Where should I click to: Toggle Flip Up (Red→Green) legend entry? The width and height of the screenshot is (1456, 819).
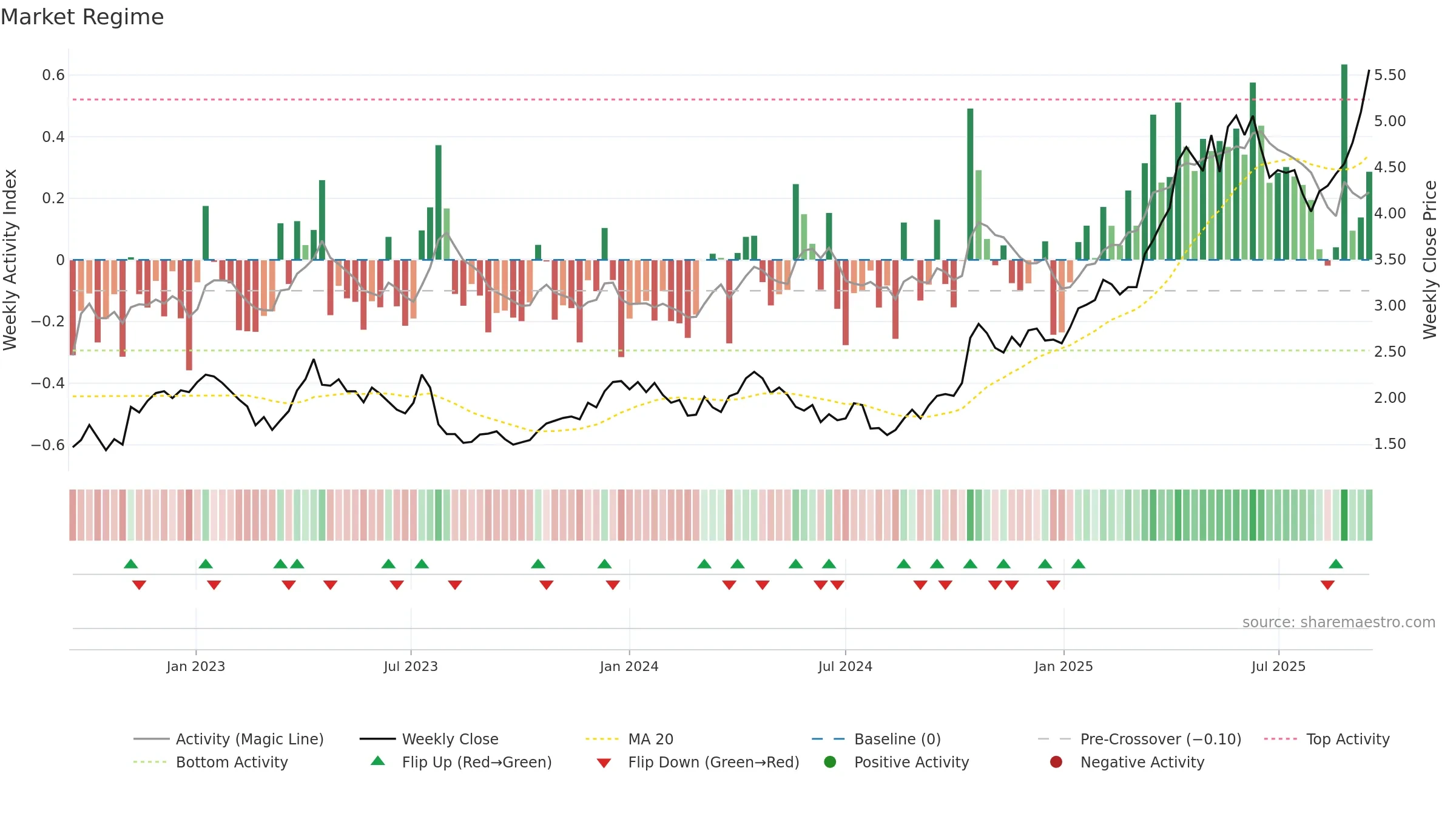[461, 762]
